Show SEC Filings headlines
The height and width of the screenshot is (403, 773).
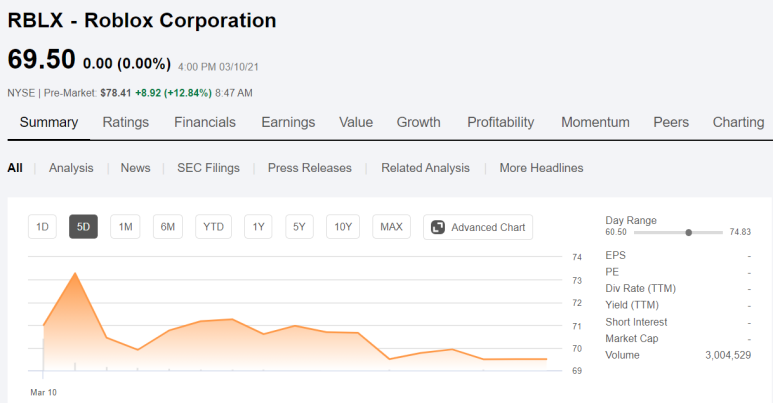[209, 168]
